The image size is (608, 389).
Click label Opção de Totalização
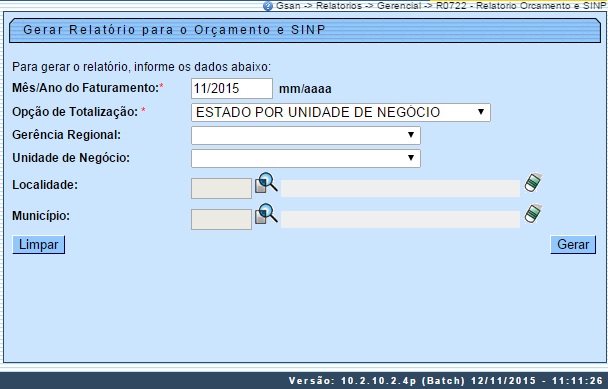click(75, 112)
